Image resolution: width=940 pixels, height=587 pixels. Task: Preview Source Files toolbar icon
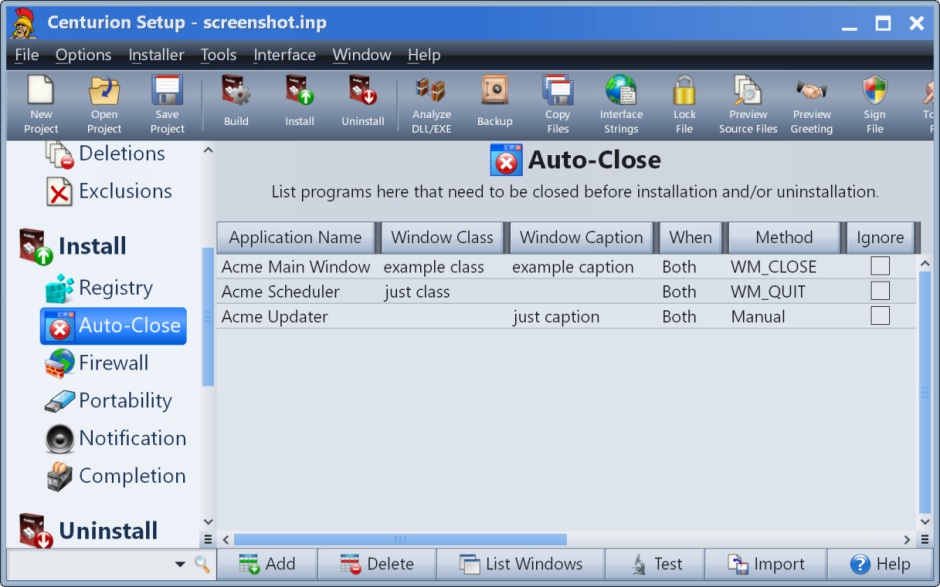(x=748, y=104)
